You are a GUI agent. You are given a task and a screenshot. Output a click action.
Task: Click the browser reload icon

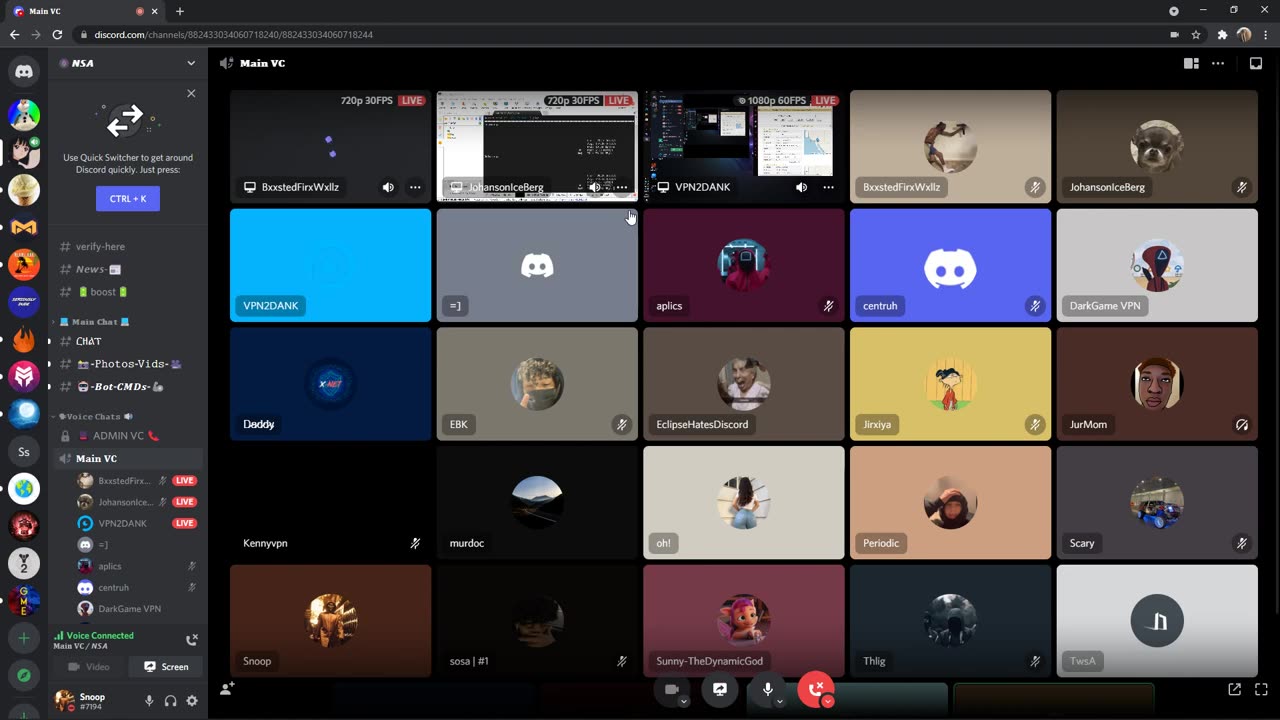tap(58, 35)
